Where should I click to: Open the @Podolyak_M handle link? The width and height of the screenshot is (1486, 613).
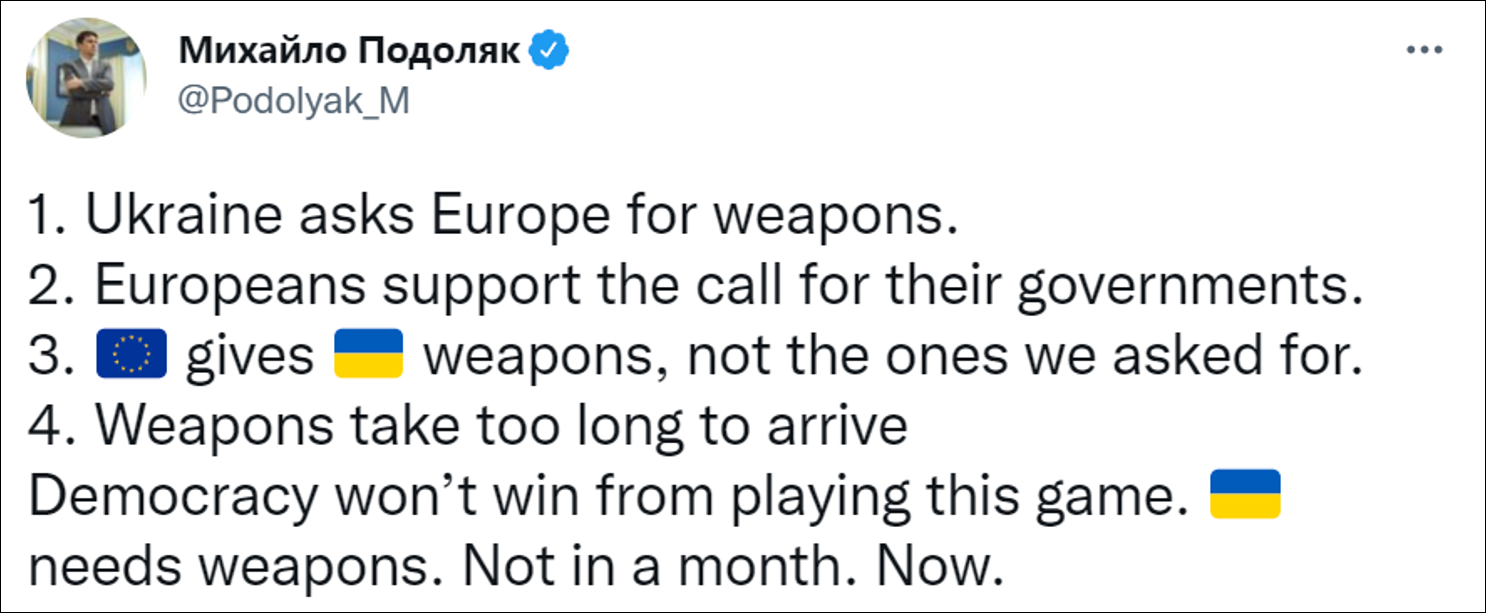(293, 100)
